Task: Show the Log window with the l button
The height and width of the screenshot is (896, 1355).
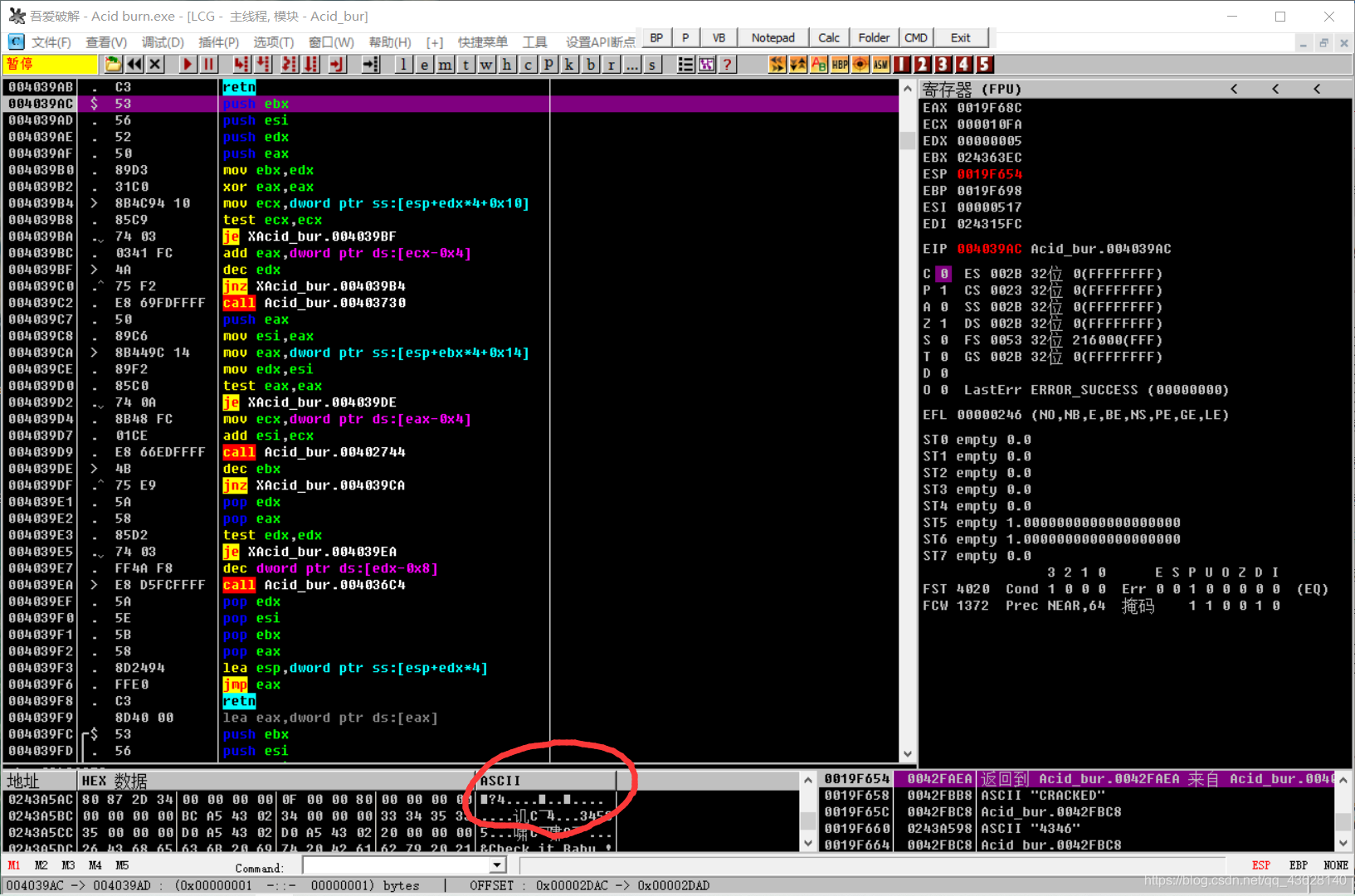Action: pyautogui.click(x=403, y=64)
